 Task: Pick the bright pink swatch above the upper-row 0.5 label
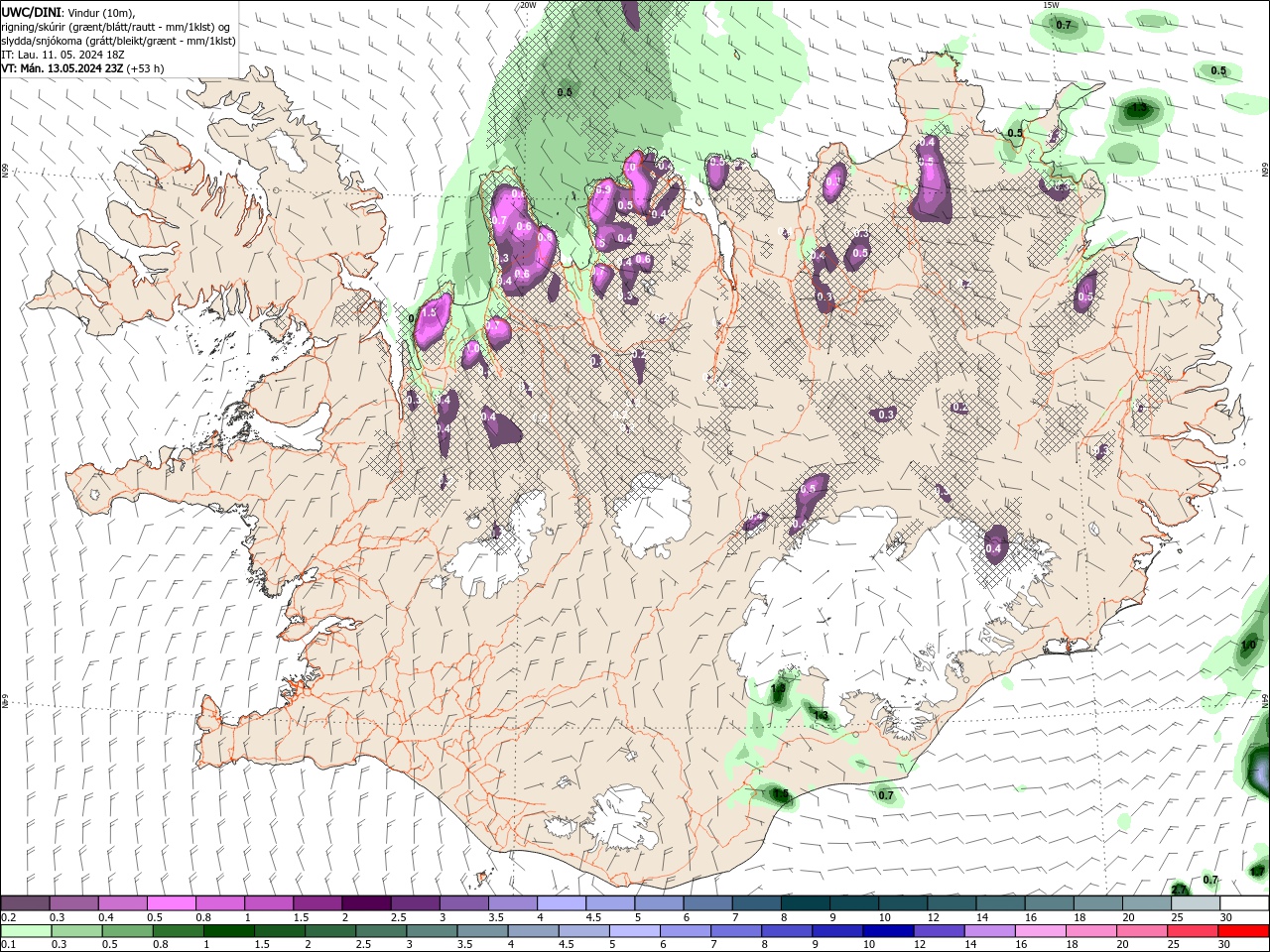click(x=171, y=903)
